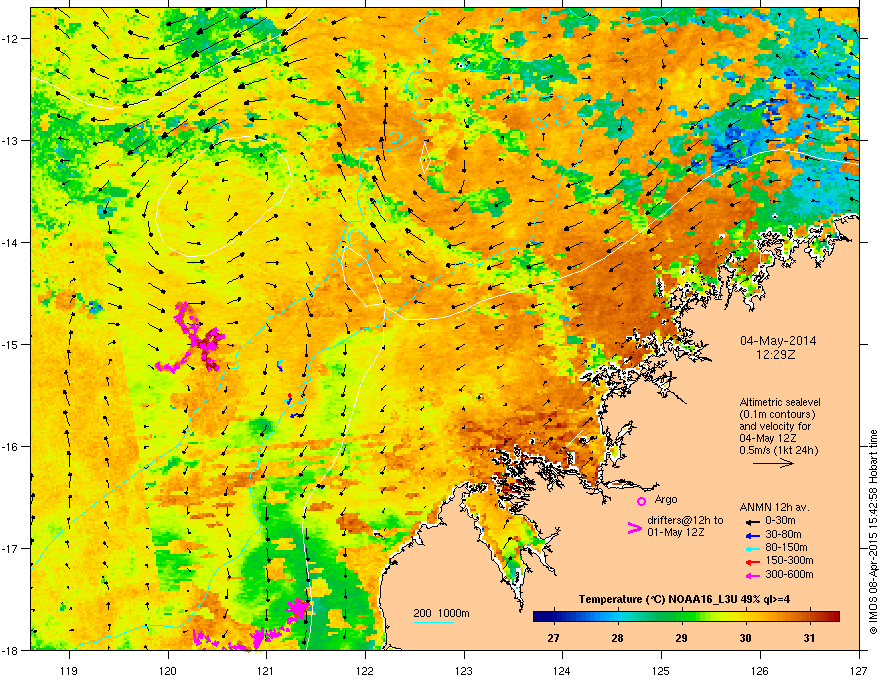This screenshot has width=880, height=680.
Task: Click the red 150-300m arrow legend marker
Action: 753,561
